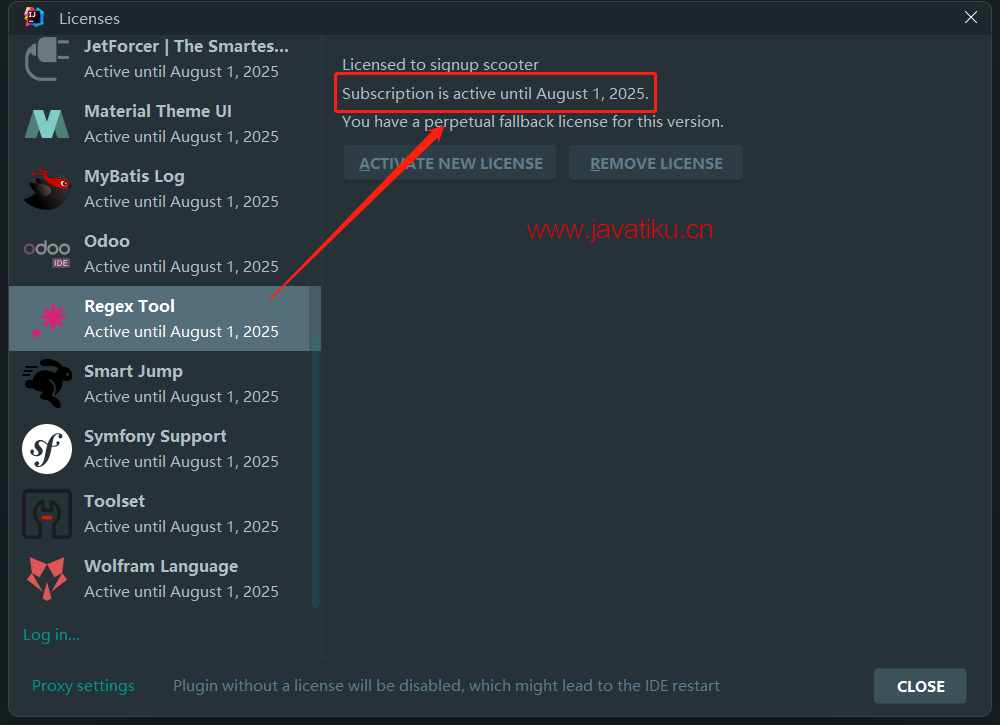
Task: Click the Smart Jump rabbit icon
Action: (47, 384)
